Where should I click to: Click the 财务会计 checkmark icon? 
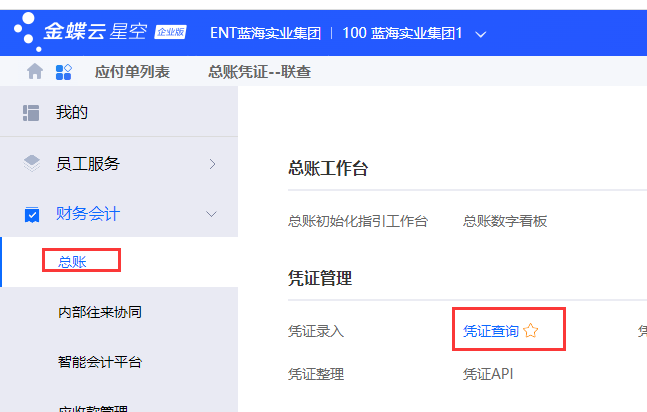[x=31, y=213]
